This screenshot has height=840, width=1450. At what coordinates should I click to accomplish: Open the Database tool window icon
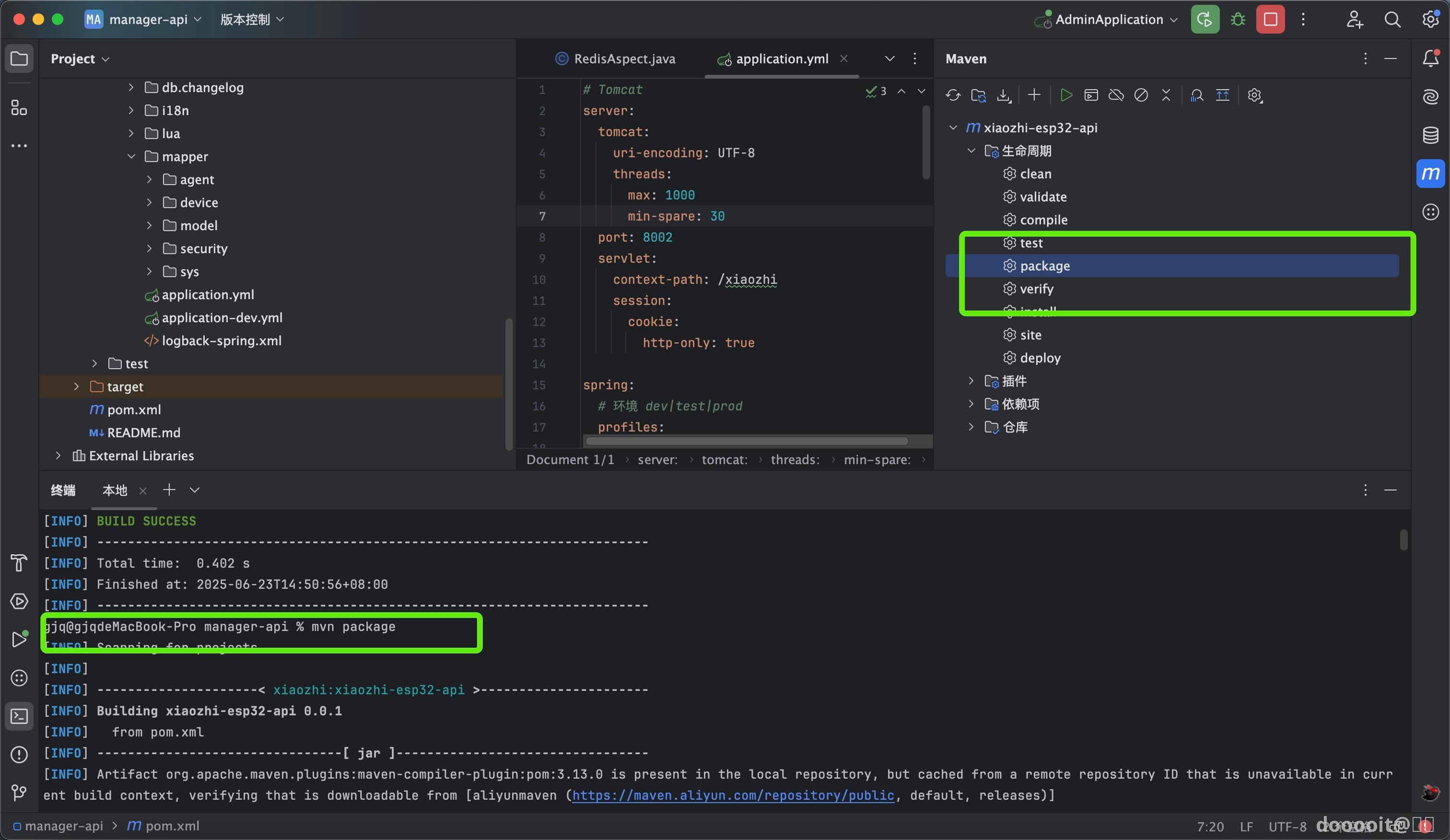click(x=1430, y=135)
